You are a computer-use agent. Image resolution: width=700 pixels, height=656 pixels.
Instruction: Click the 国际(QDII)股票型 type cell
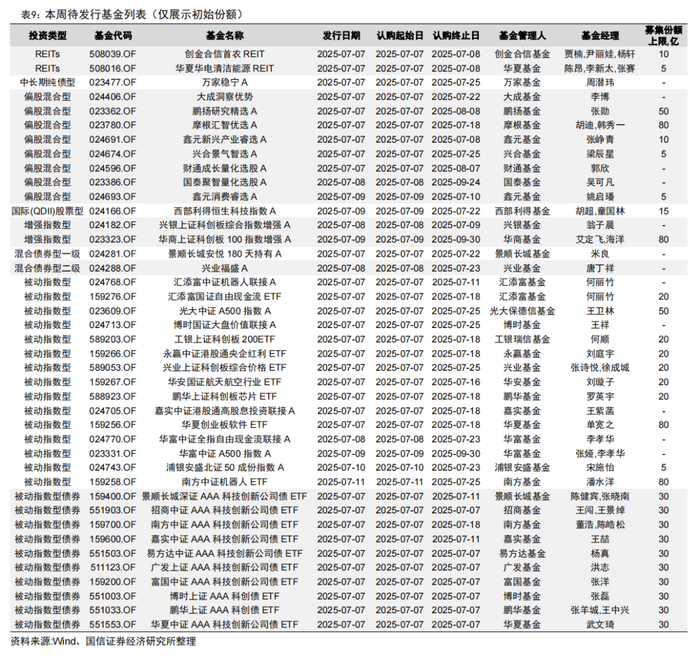pos(47,211)
